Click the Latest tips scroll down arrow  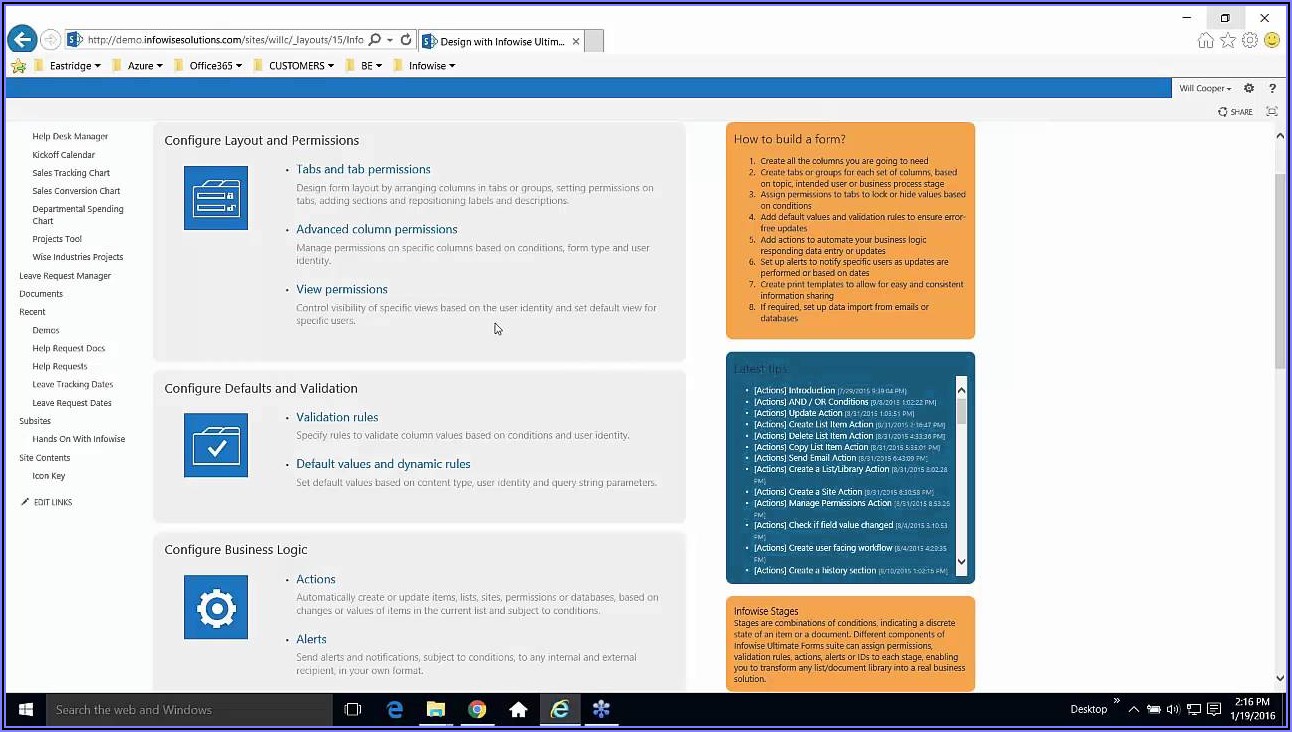click(962, 562)
